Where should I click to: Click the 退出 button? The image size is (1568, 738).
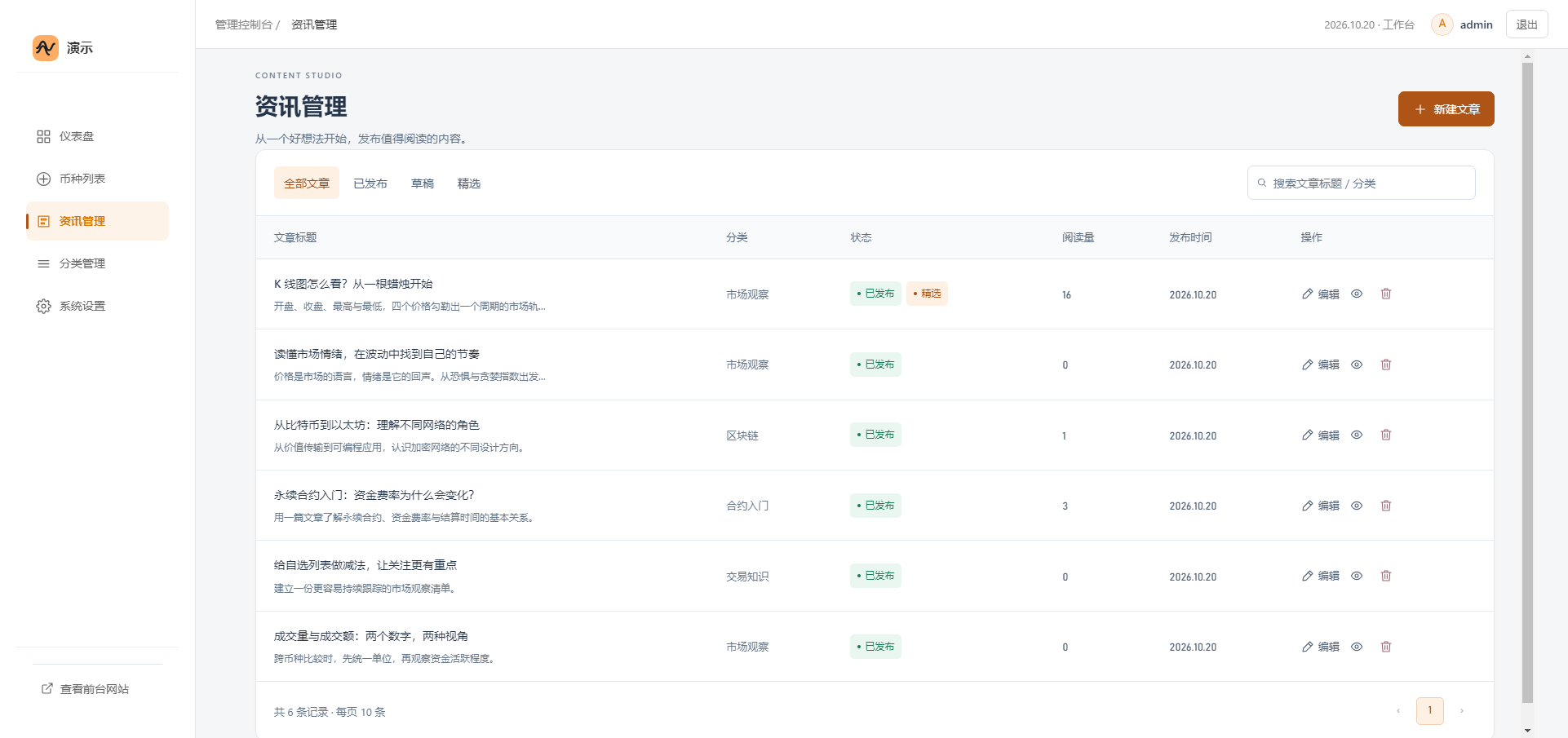(1526, 24)
